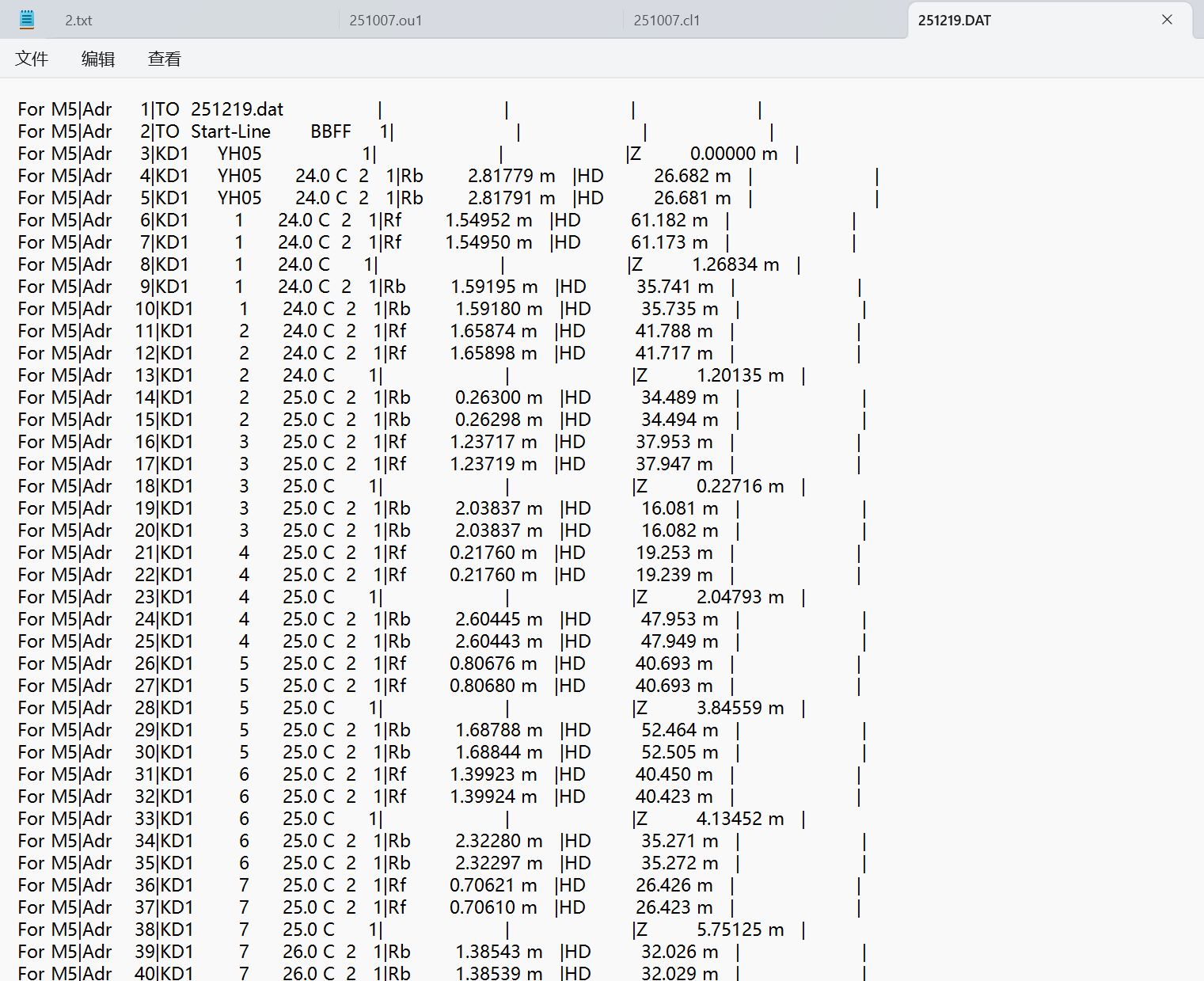
Task: Click the reading 1.23717 m
Action: 493,442
